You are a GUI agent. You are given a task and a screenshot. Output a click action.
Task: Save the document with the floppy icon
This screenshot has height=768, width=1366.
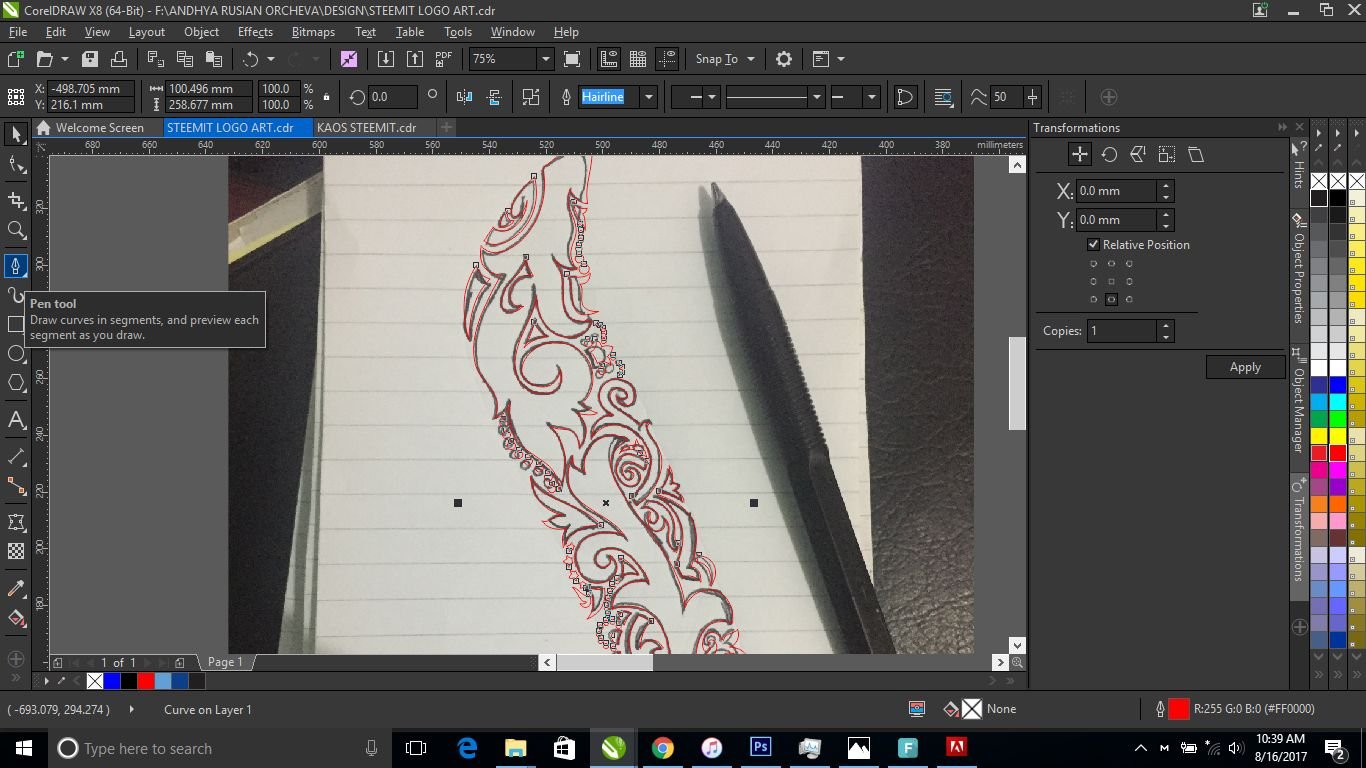pyautogui.click(x=90, y=59)
